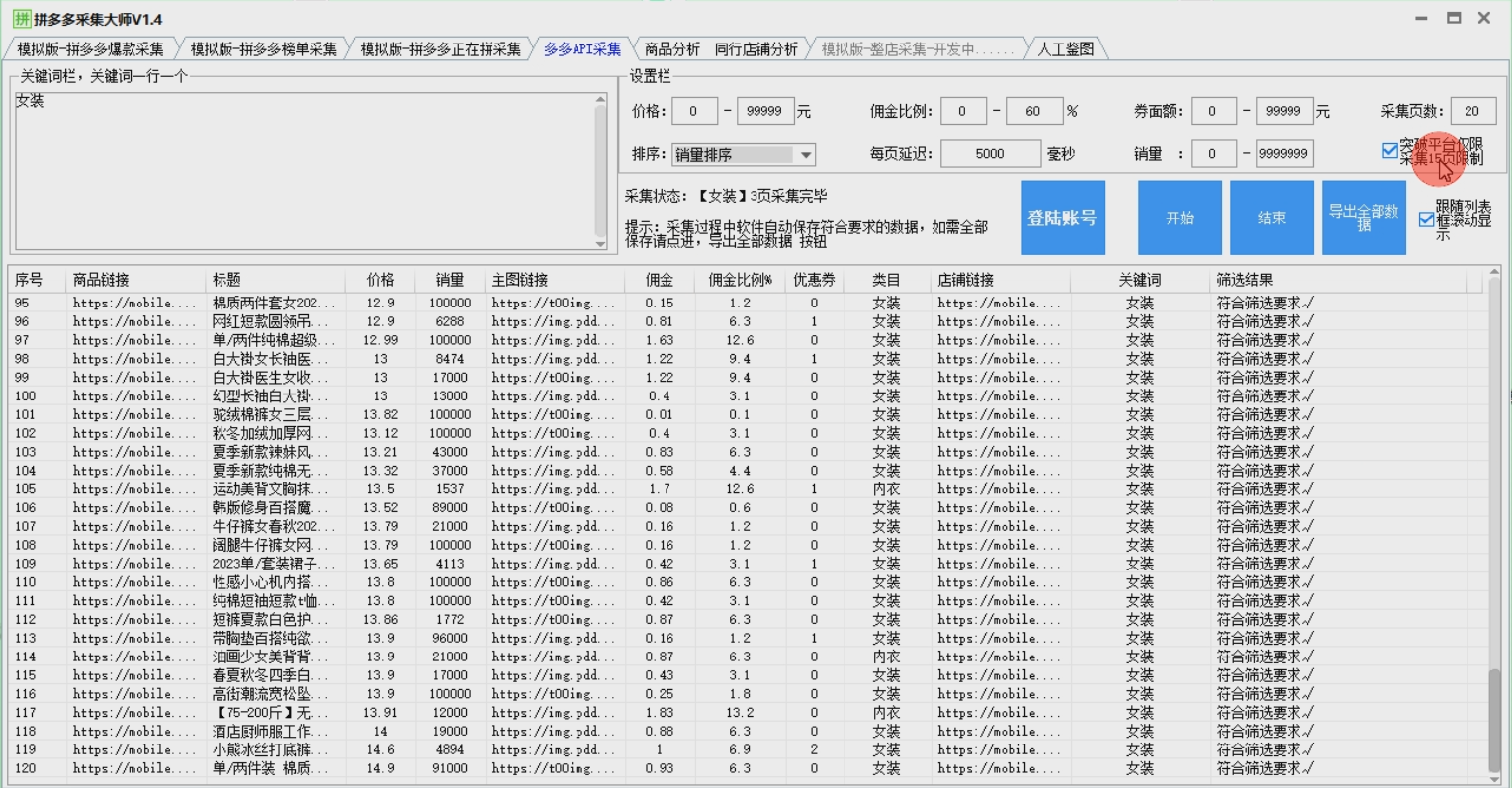Click the 店铺链接 column header
Screen dimensions: 1512x788
(1000, 280)
